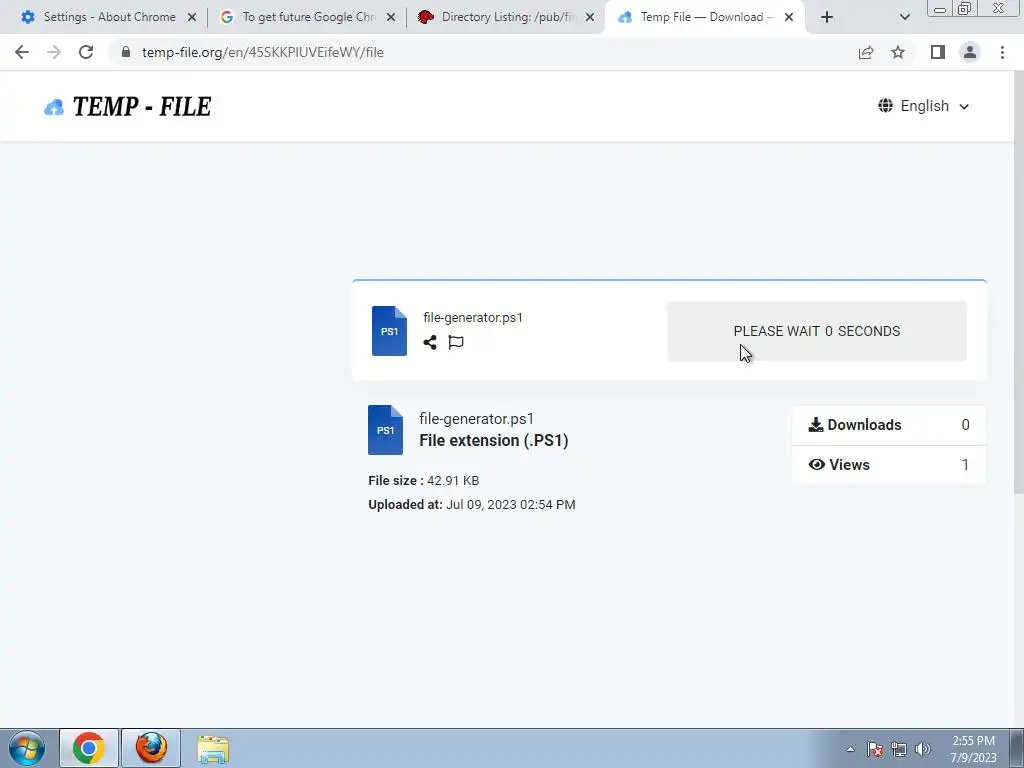Viewport: 1024px width, 768px height.
Task: Click Chrome in the taskbar
Action: (x=89, y=748)
